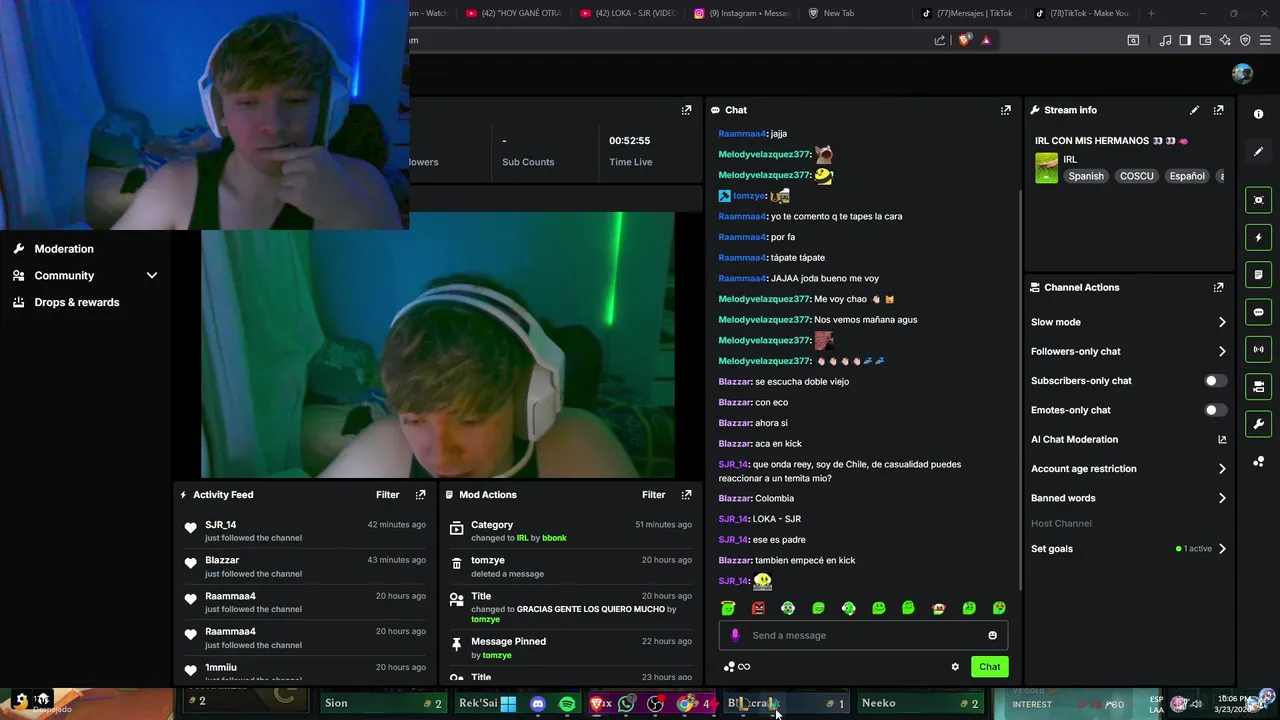
Task: Open the IRL category thumbnail
Action: point(1046,168)
